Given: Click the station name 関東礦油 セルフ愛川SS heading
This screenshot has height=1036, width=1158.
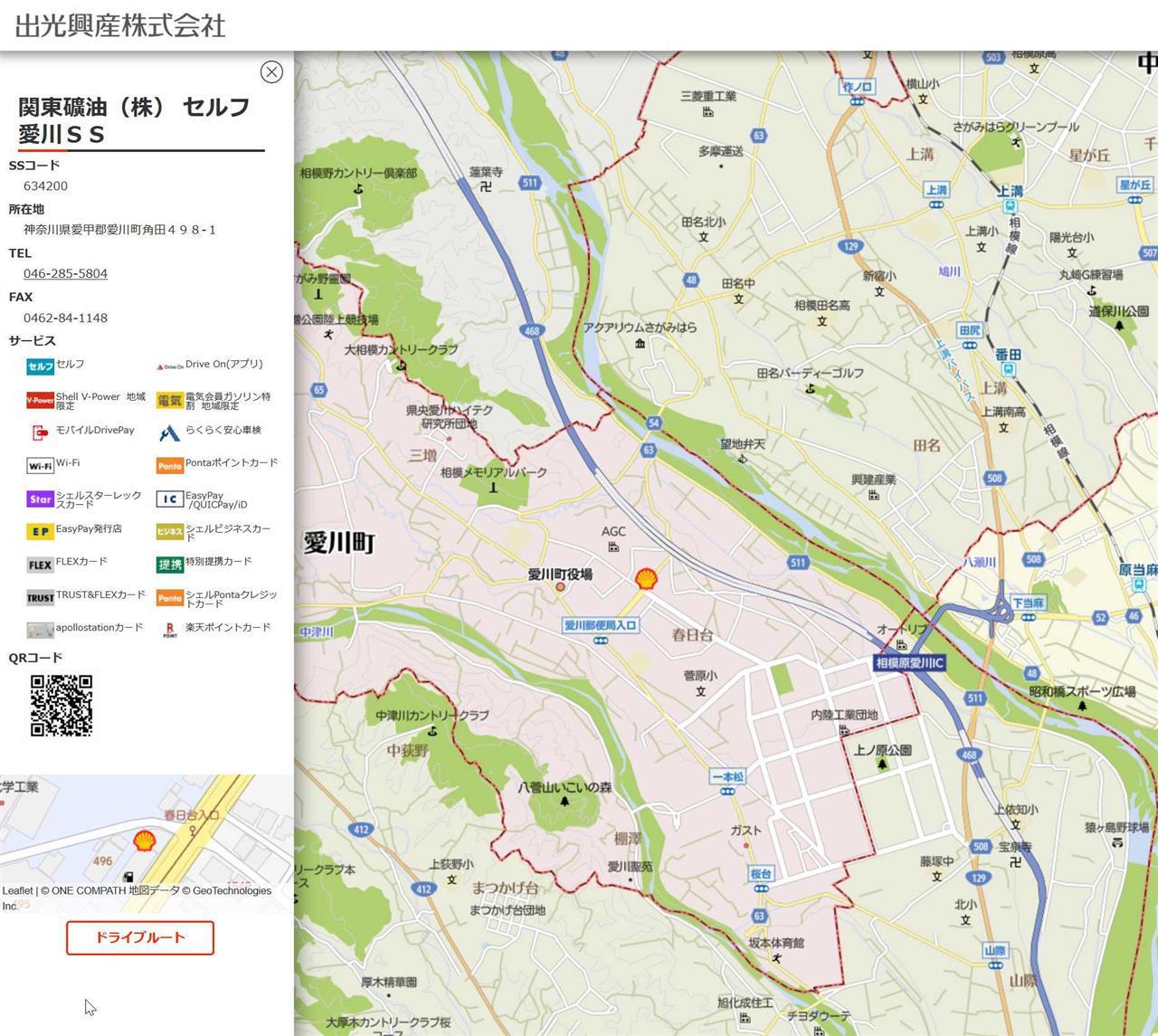Looking at the screenshot, I should pos(134,120).
